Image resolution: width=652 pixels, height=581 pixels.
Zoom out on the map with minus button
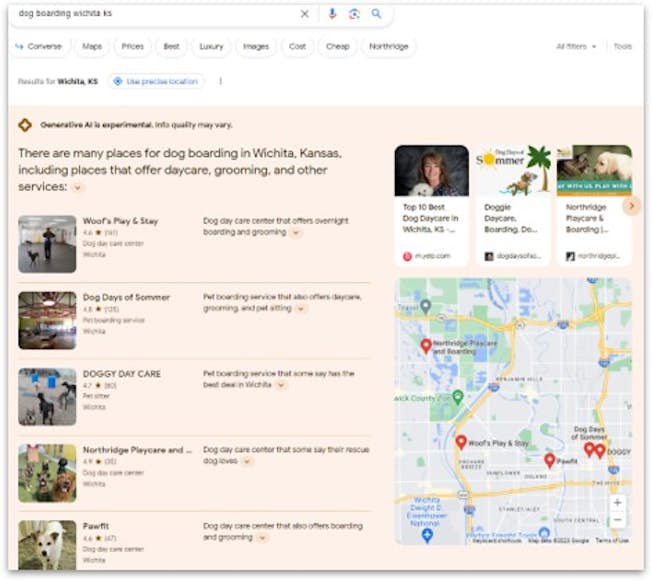pos(617,520)
